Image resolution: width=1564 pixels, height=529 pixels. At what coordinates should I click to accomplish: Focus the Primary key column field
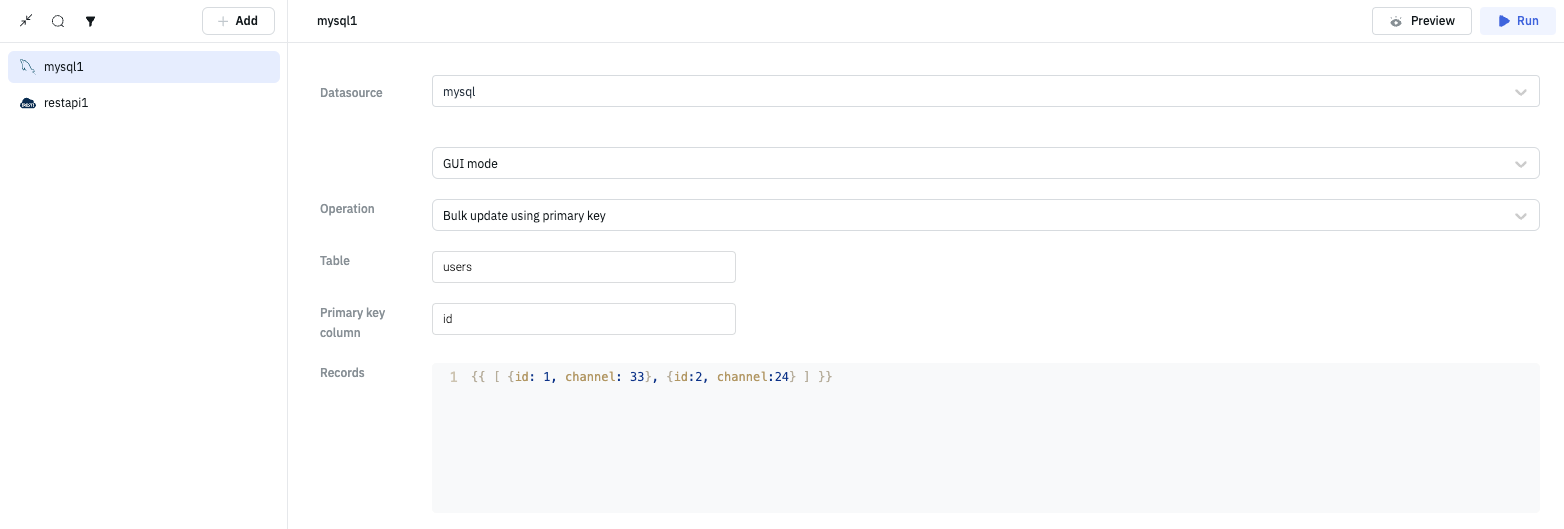(583, 319)
